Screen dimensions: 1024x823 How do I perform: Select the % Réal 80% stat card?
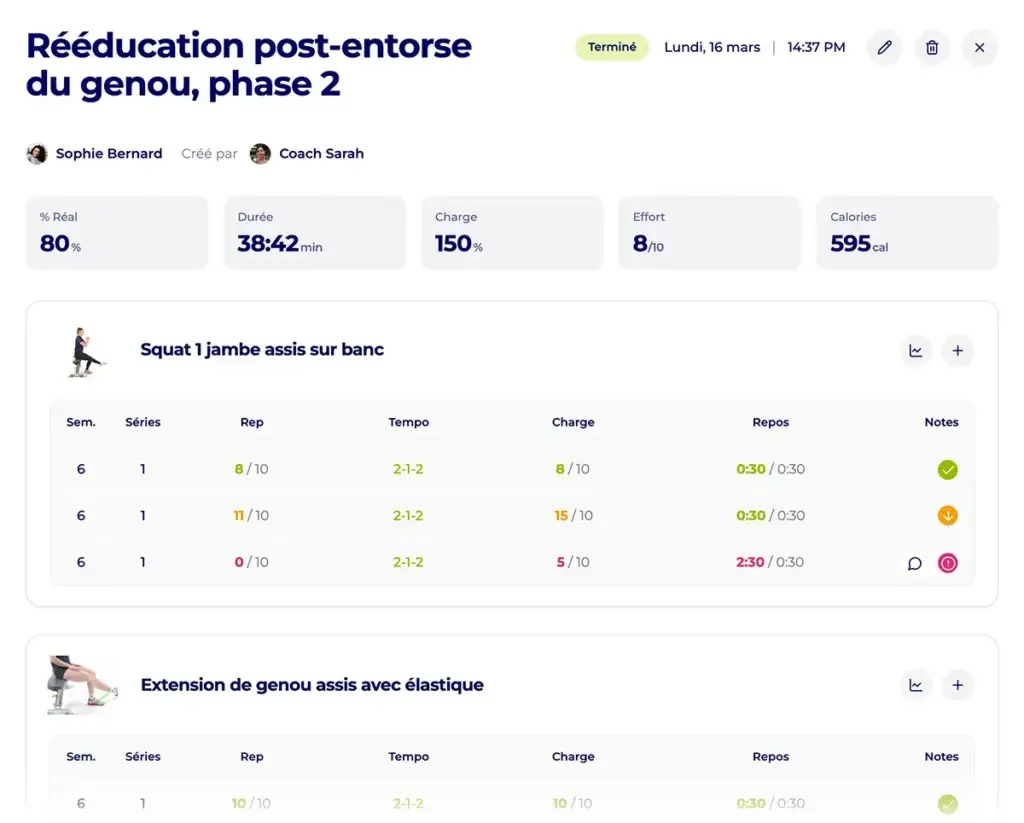point(117,233)
